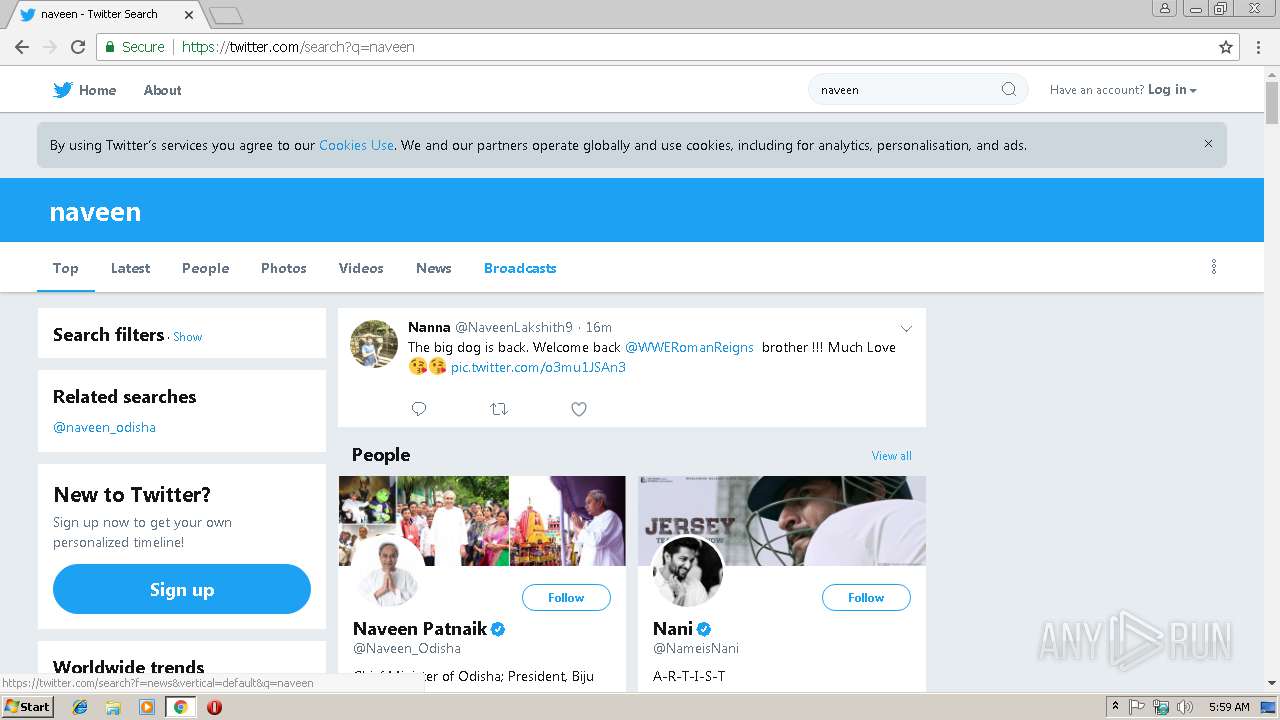Screen dimensions: 1280x720
Task: Switch to the People tab
Action: click(x=205, y=268)
